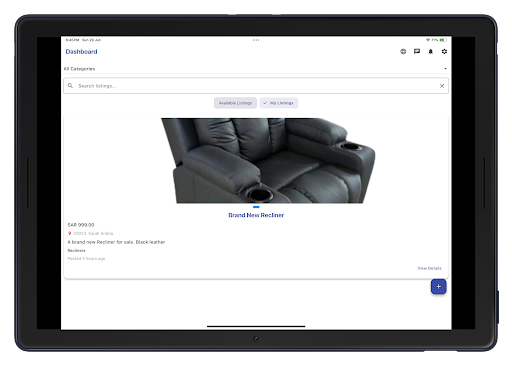Click the Wi-Fi icon in status bar
512x366 pixels.
pos(428,40)
